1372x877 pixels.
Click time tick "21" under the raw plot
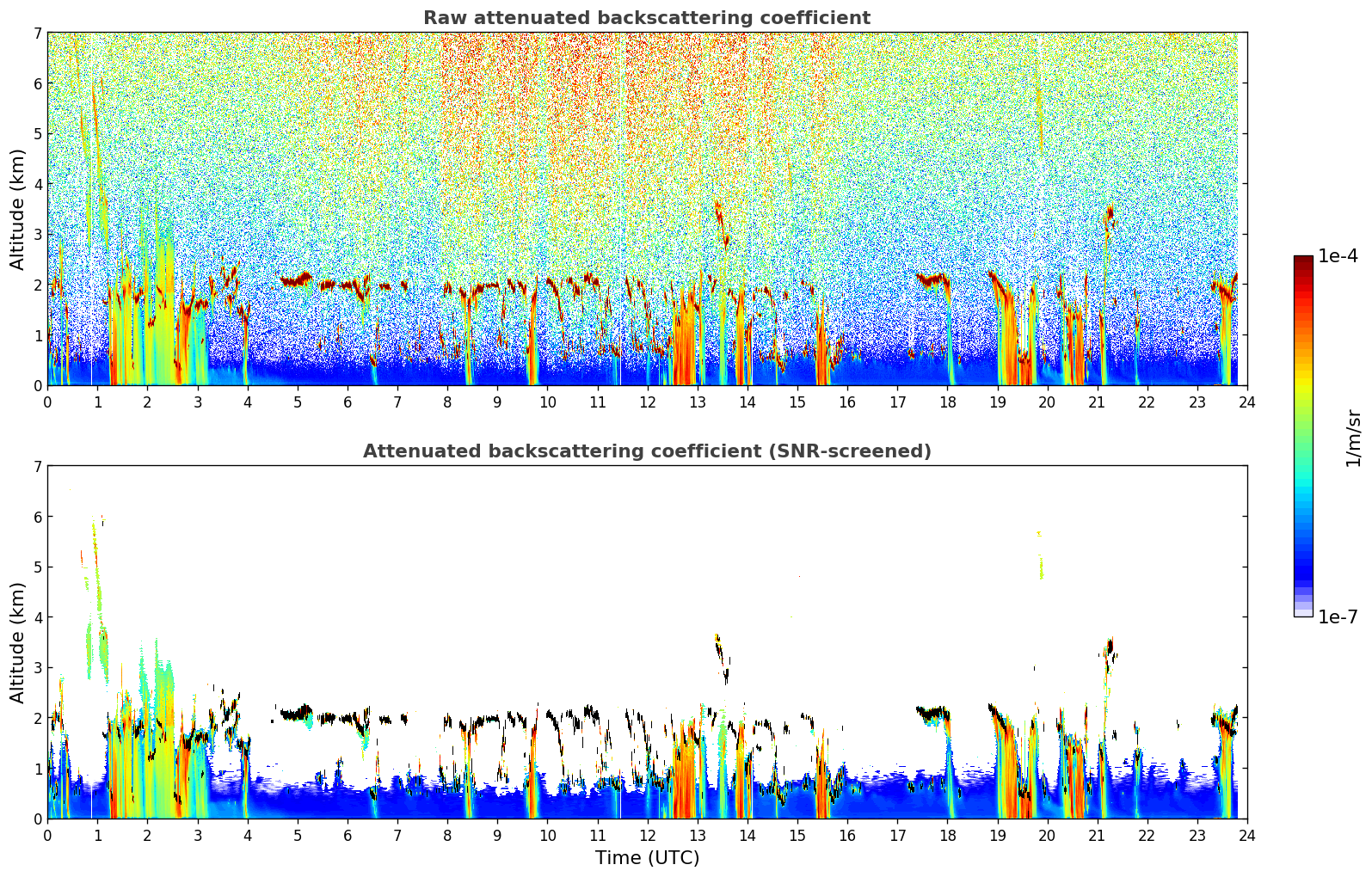tap(1097, 402)
